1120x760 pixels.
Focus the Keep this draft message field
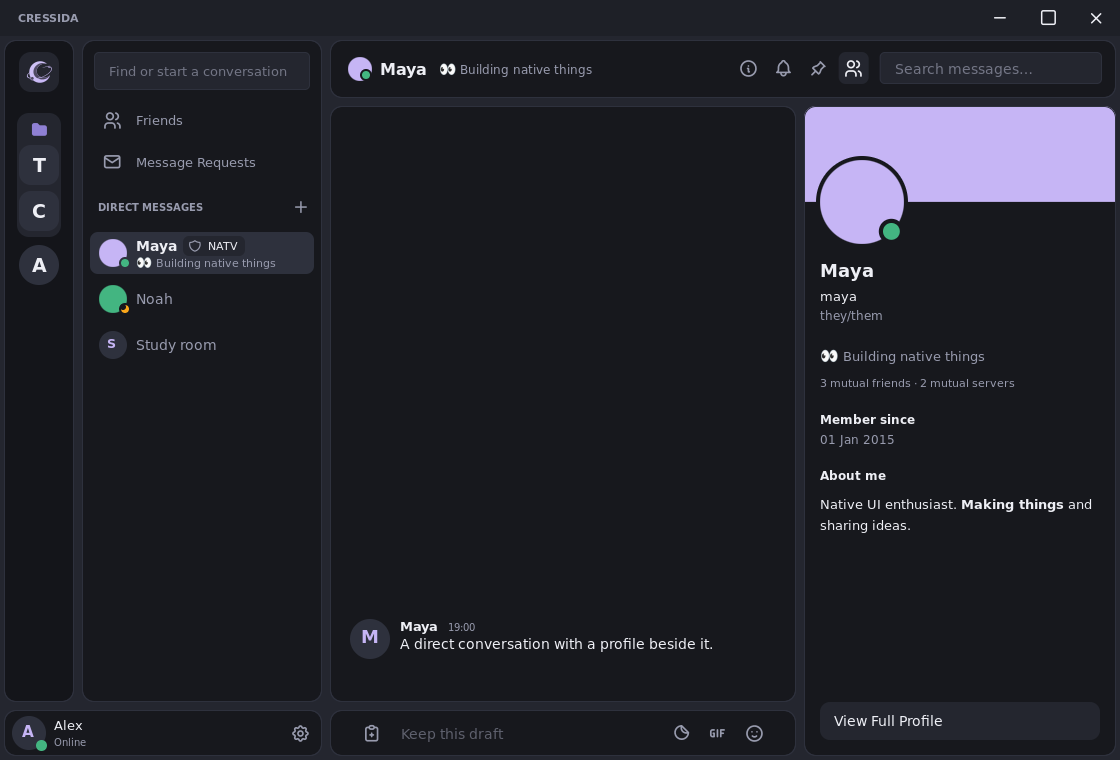[529, 734]
